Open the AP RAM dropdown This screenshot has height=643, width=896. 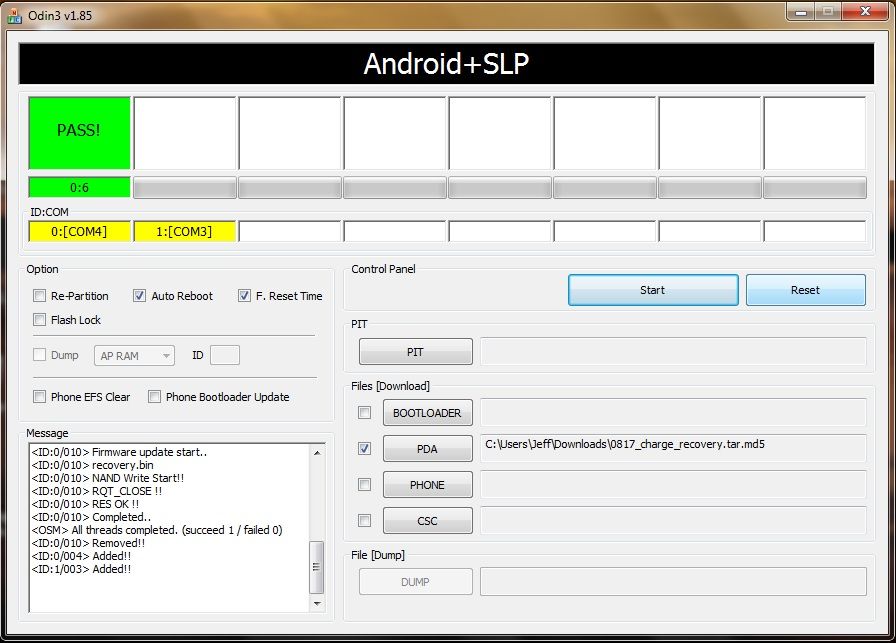click(134, 356)
